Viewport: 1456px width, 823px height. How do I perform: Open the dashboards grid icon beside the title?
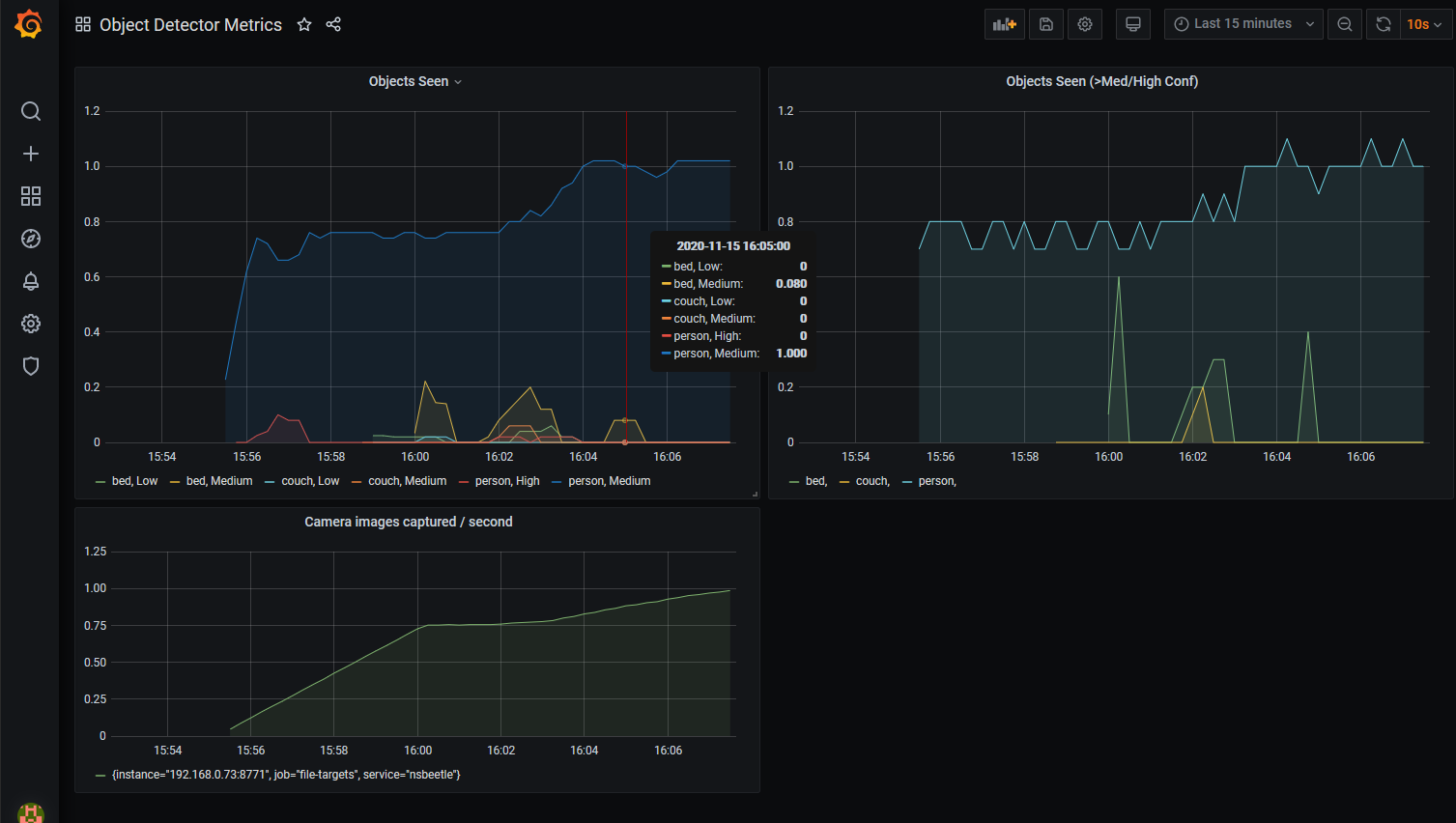pos(83,24)
